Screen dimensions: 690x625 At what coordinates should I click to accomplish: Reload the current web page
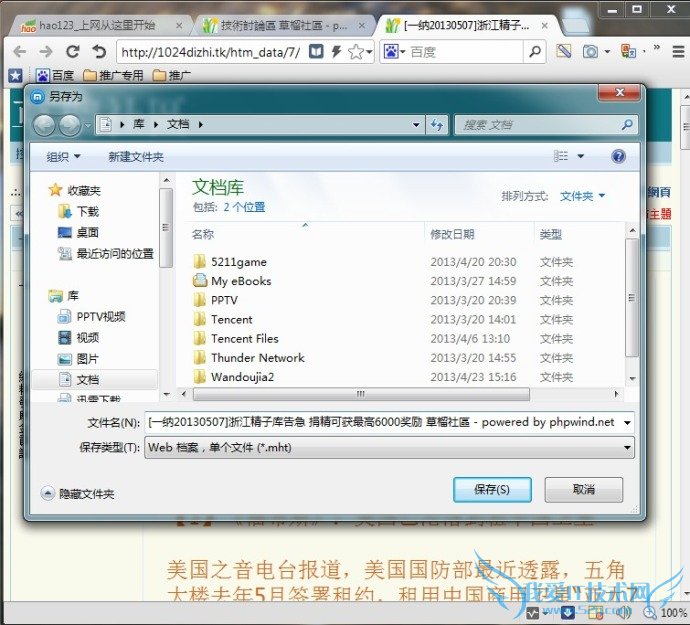coord(73,52)
